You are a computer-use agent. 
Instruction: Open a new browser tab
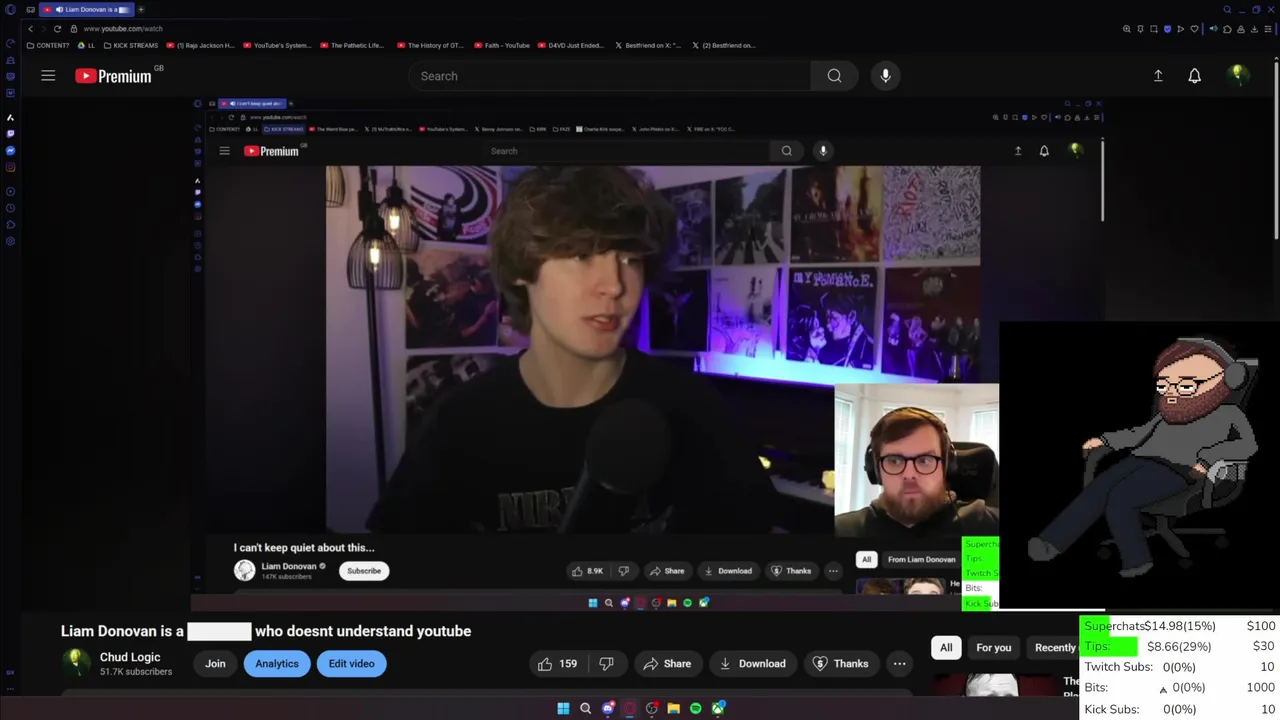141,9
